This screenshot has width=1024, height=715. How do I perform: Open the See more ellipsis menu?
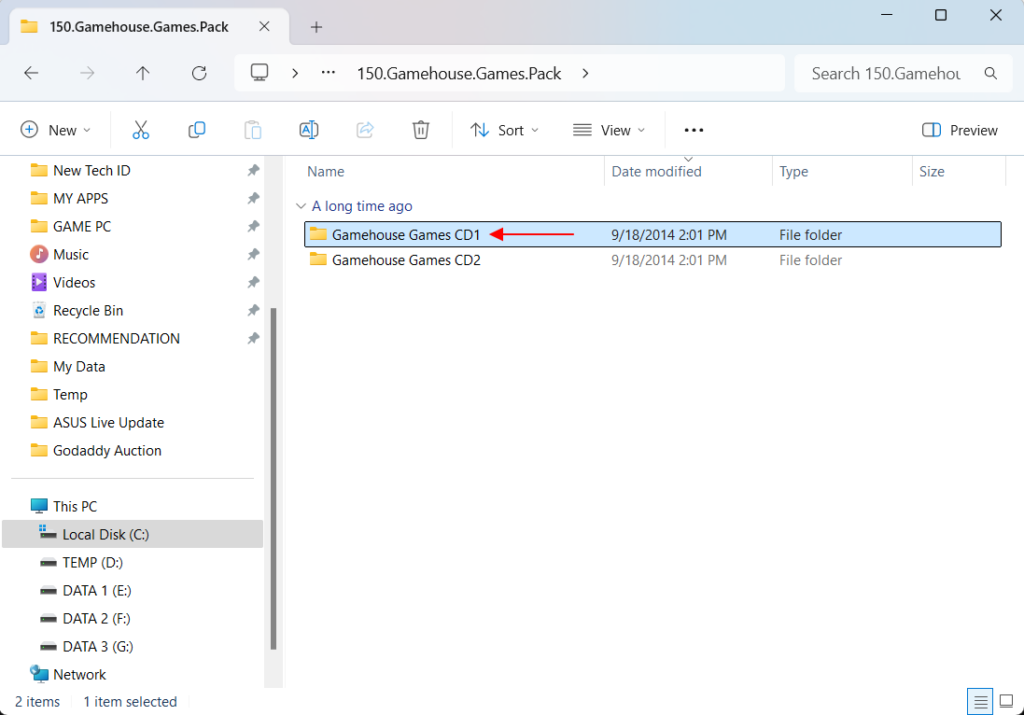(x=693, y=129)
